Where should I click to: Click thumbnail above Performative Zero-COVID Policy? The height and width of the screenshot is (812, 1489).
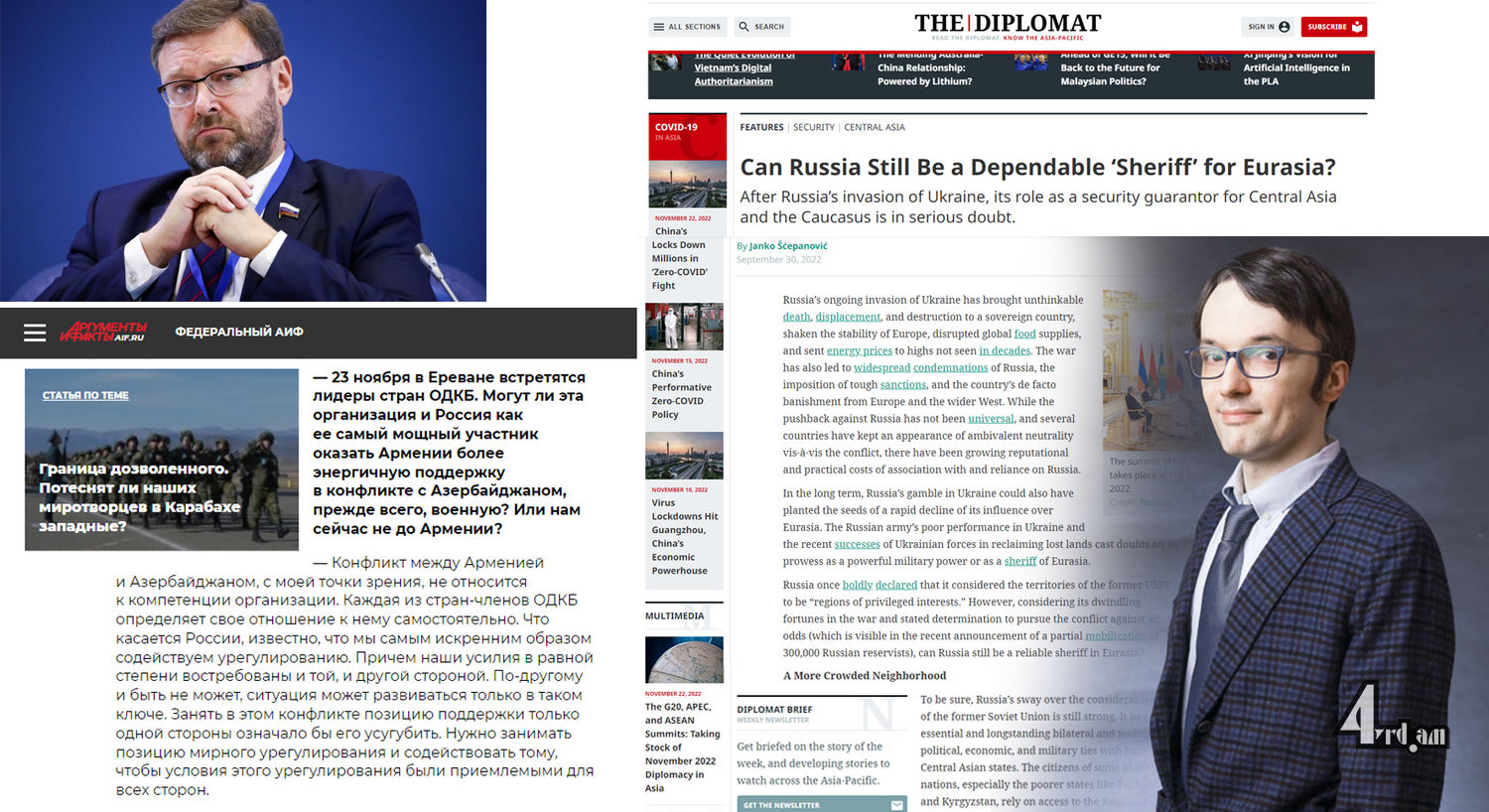click(685, 327)
